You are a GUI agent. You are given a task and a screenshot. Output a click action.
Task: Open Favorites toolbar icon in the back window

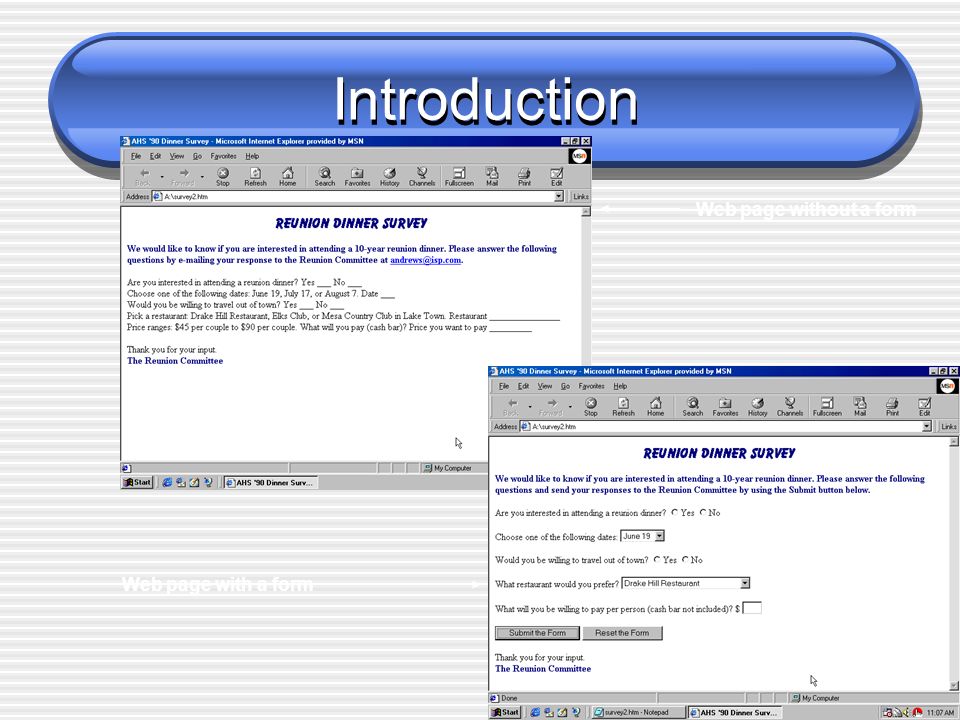[357, 177]
